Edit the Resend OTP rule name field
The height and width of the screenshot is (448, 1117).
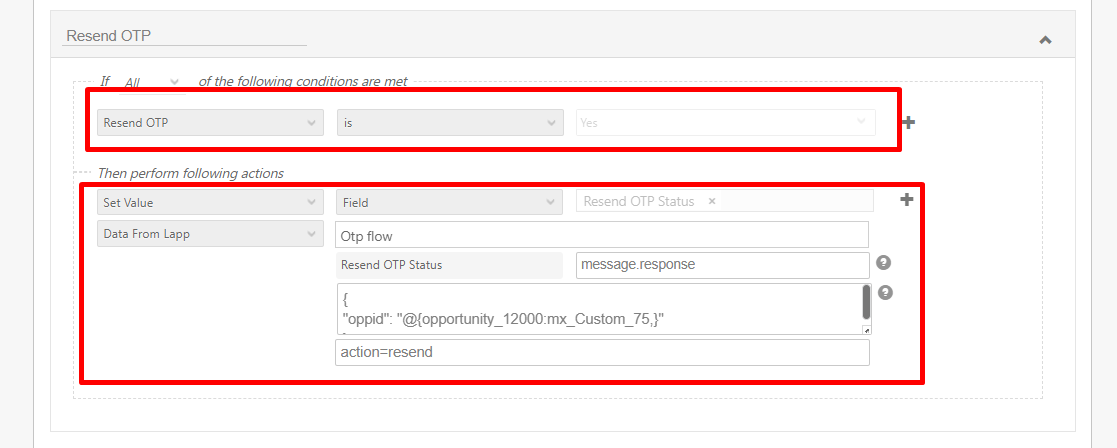point(185,36)
